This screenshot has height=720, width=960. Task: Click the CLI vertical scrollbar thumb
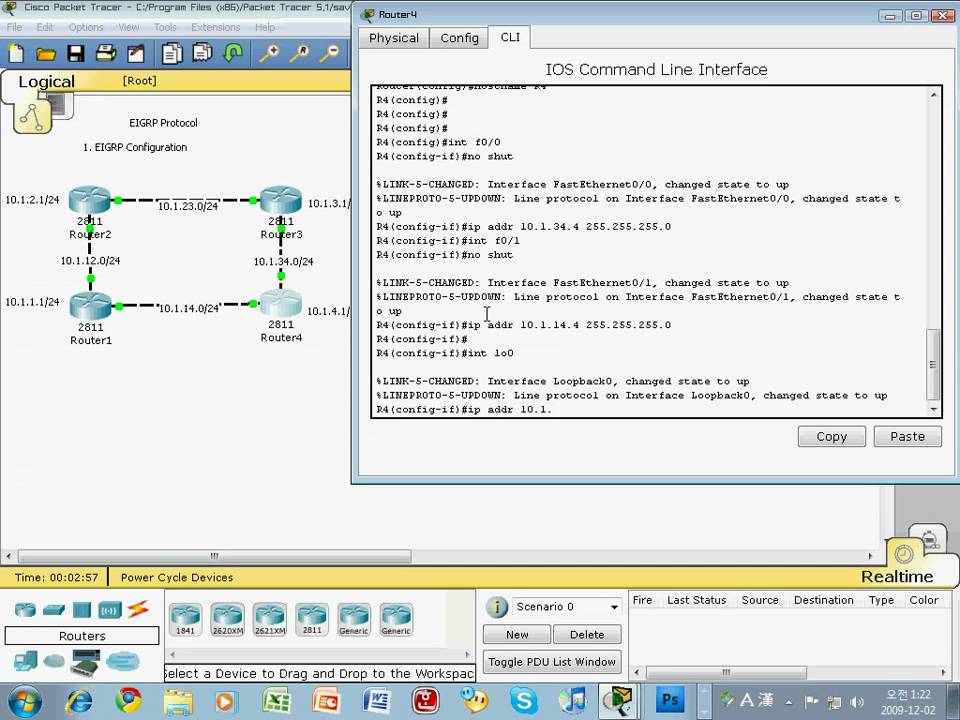(x=933, y=364)
